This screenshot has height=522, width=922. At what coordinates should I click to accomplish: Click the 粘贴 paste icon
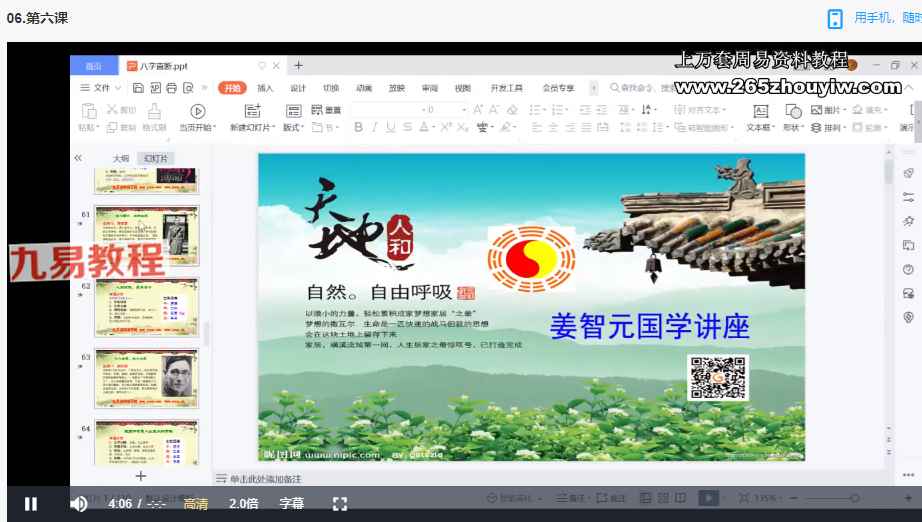click(89, 111)
